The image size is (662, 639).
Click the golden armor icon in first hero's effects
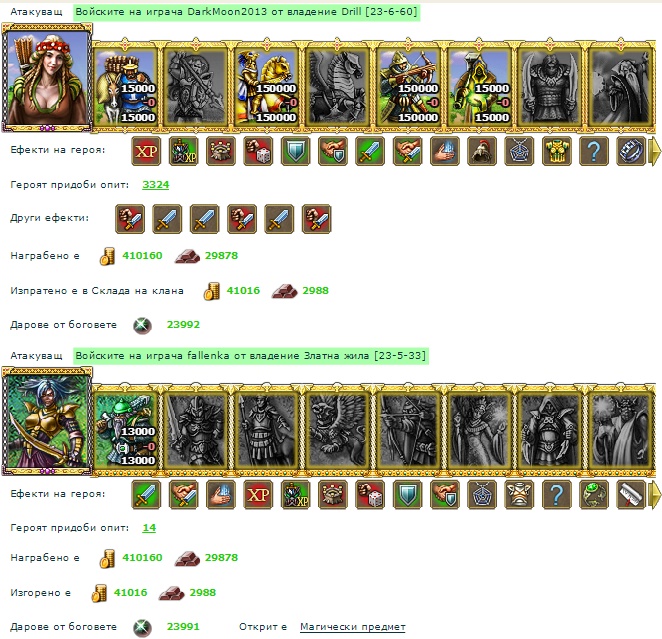556,151
